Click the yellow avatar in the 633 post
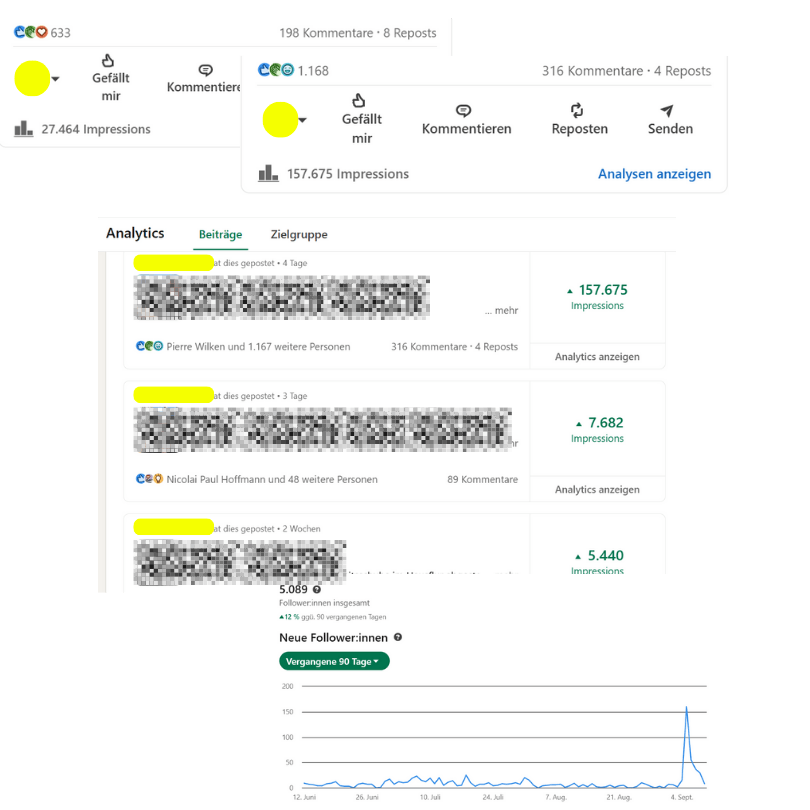The height and width of the screenshot is (810, 810). (x=32, y=79)
